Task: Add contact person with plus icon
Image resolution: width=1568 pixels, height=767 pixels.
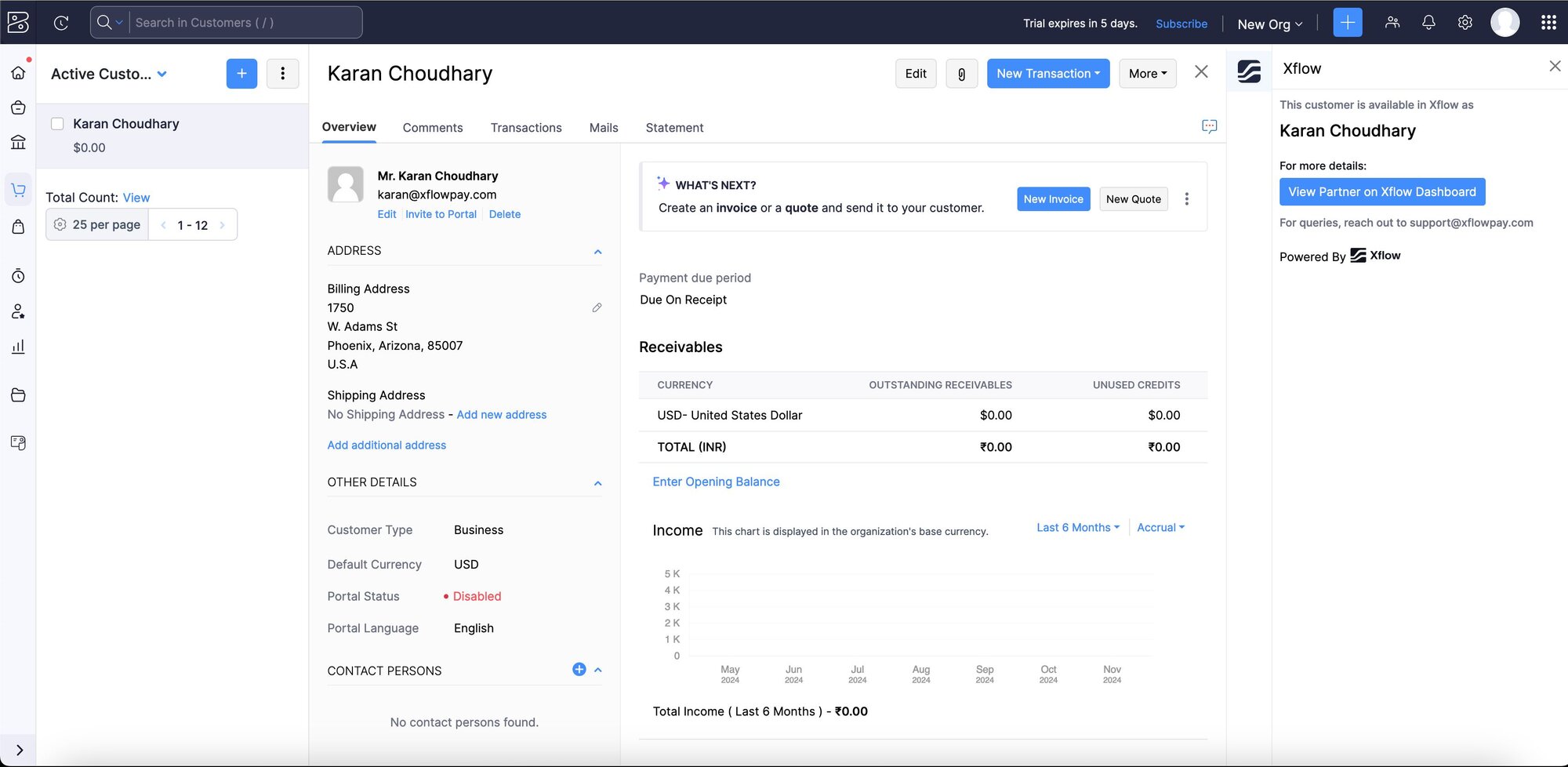Action: 579,670
